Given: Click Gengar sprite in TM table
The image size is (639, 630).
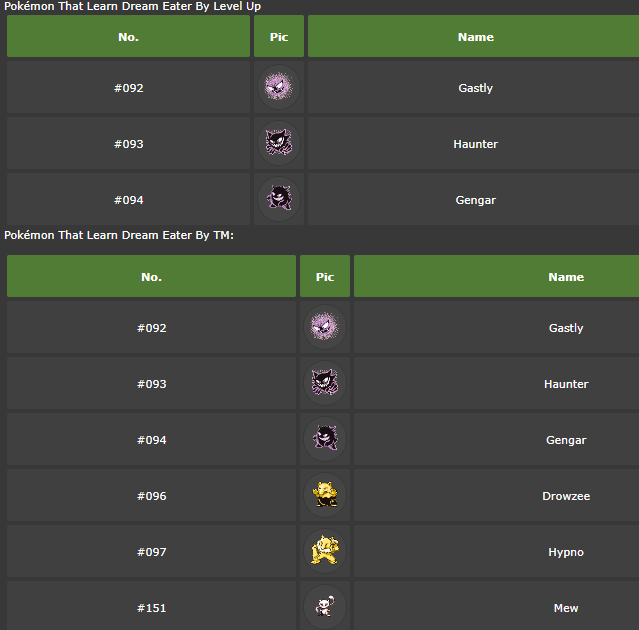Looking at the screenshot, I should click(x=325, y=439).
